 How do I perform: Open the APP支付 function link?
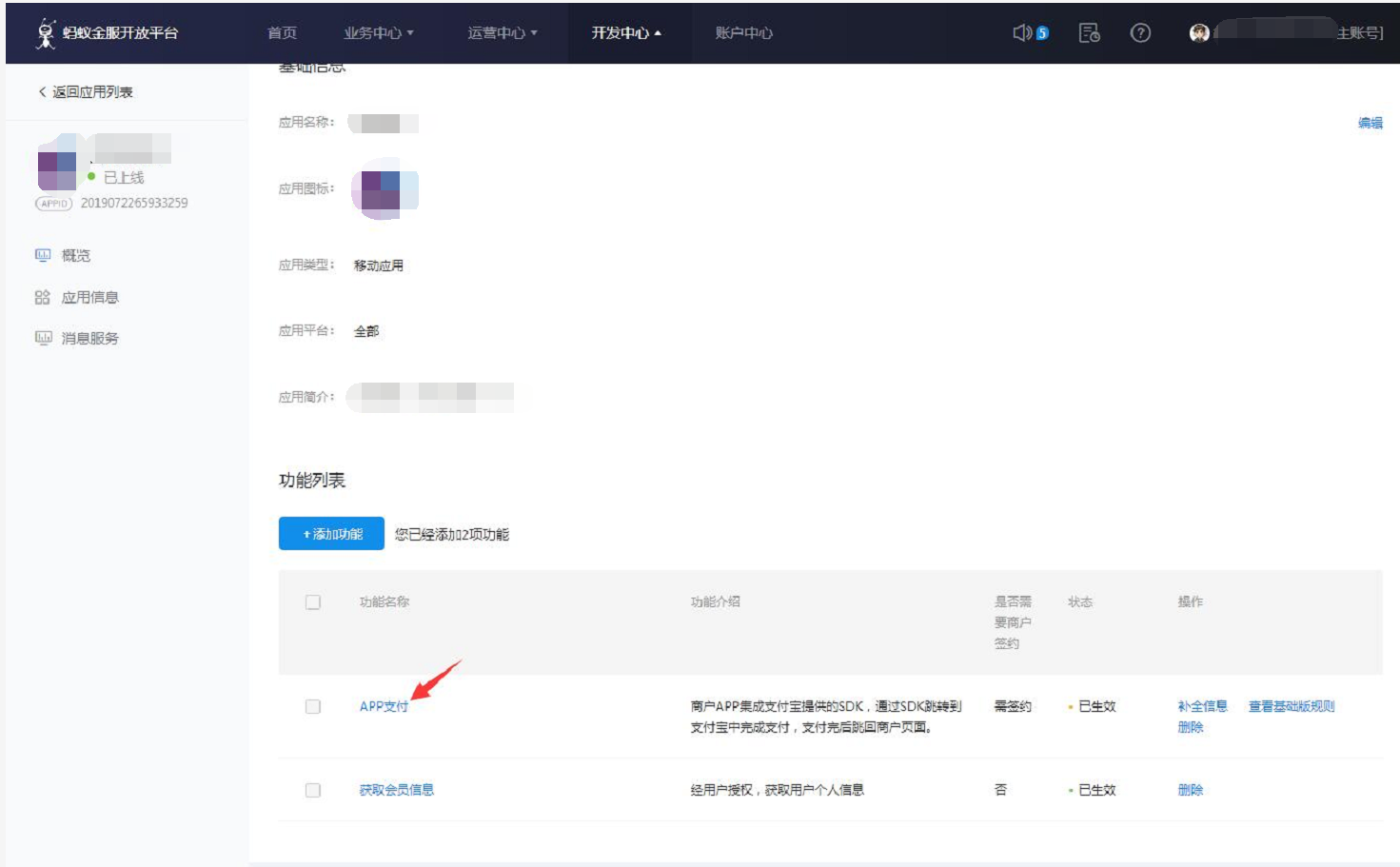[x=384, y=706]
